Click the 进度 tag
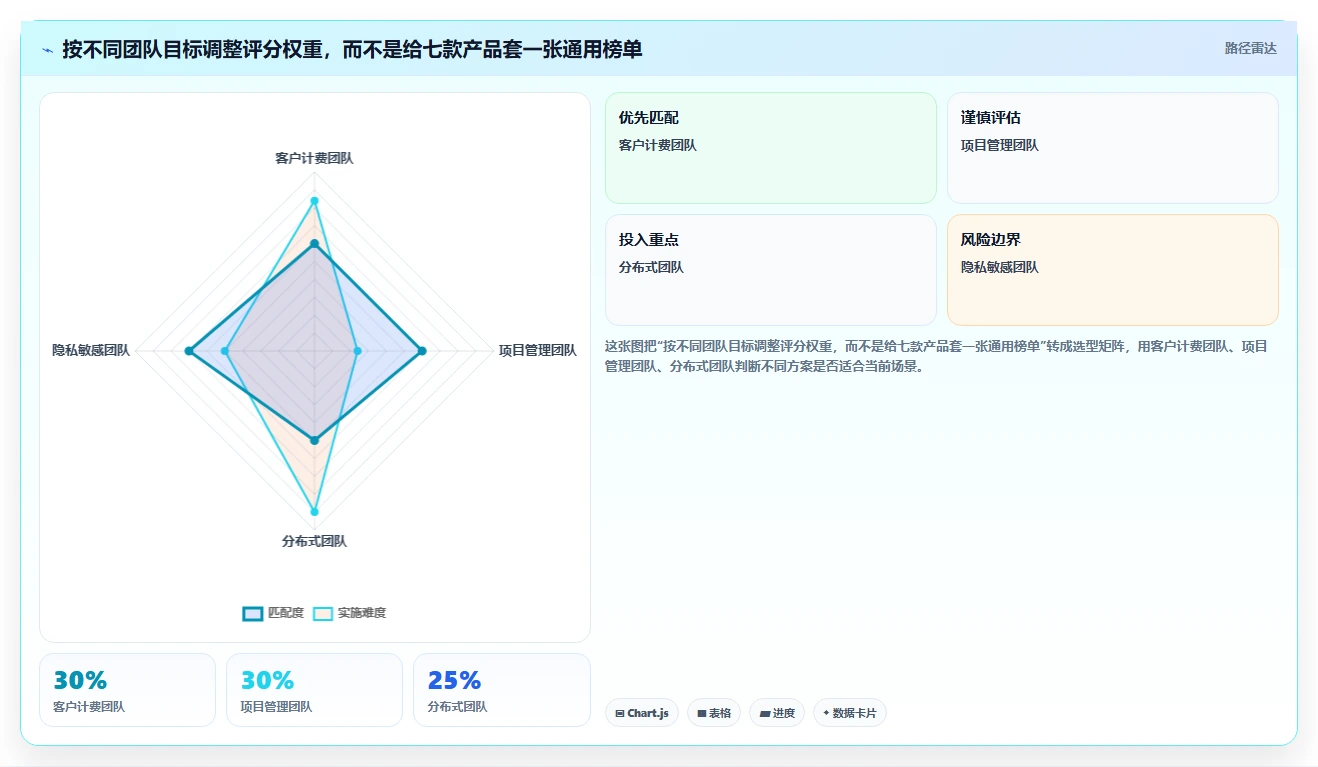The height and width of the screenshot is (767, 1318). click(x=777, y=713)
